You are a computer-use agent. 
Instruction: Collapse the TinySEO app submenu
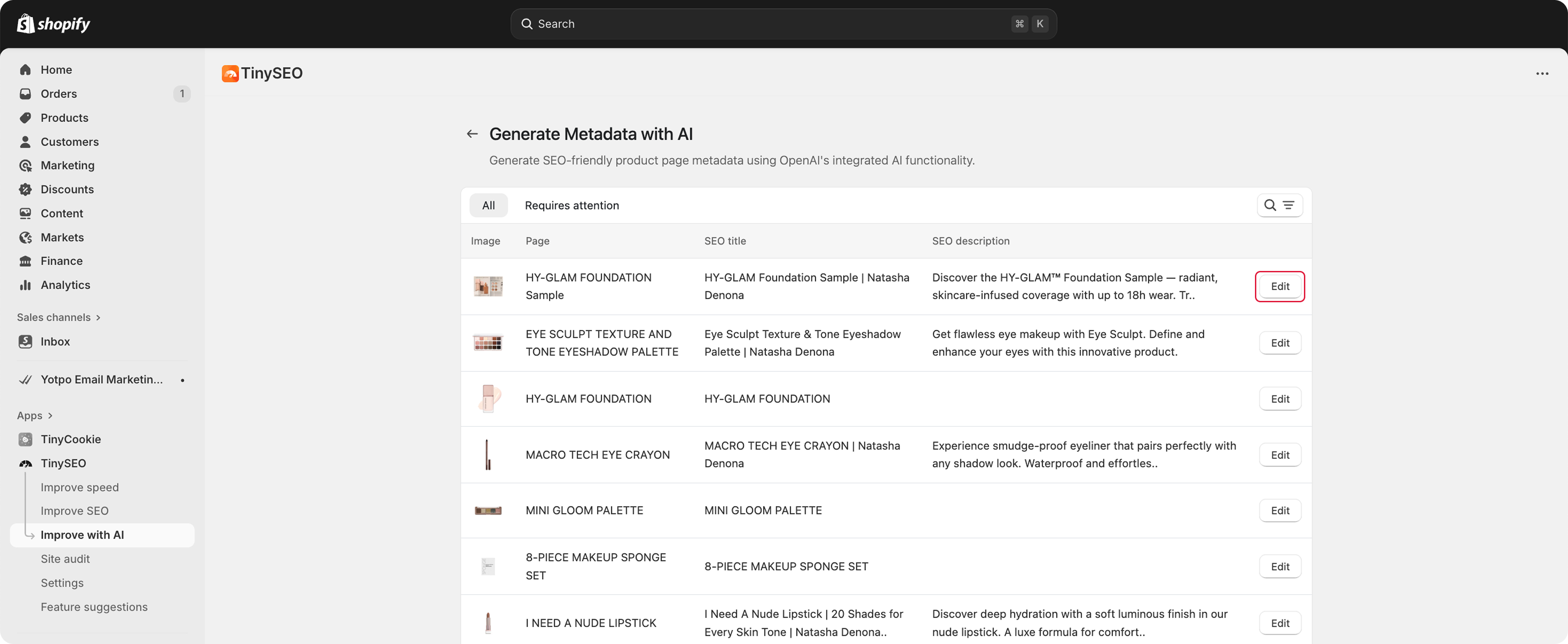coord(63,463)
